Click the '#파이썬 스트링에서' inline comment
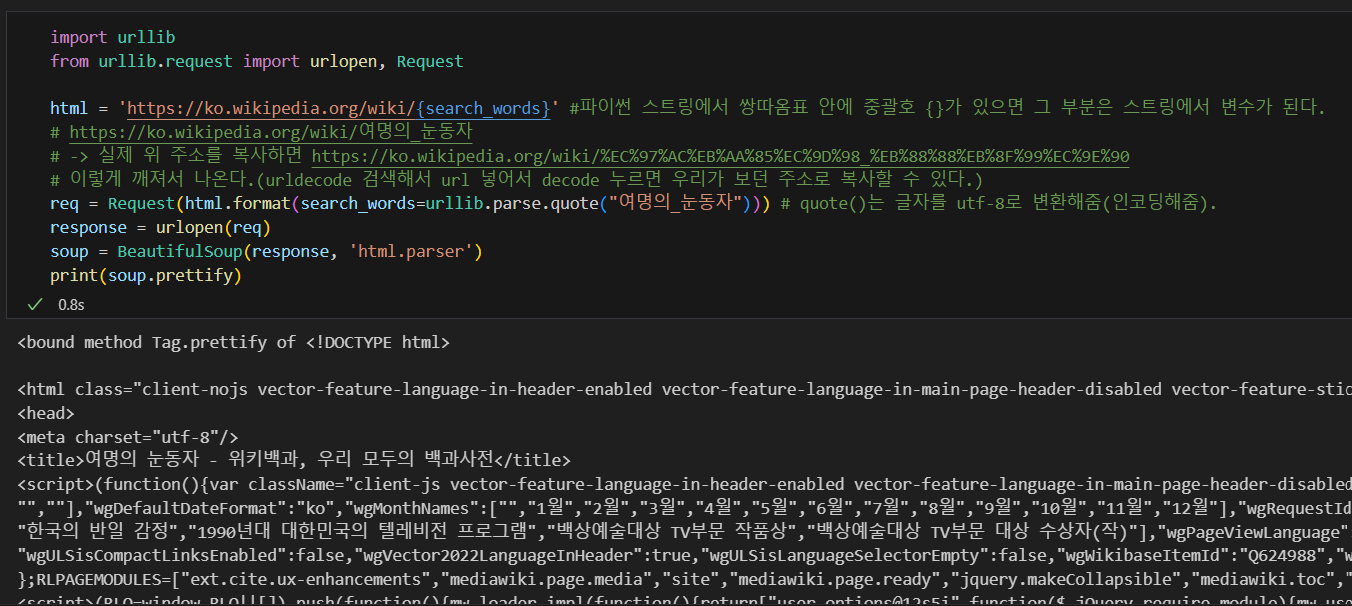Screen dimensions: 1352x606 point(947,108)
